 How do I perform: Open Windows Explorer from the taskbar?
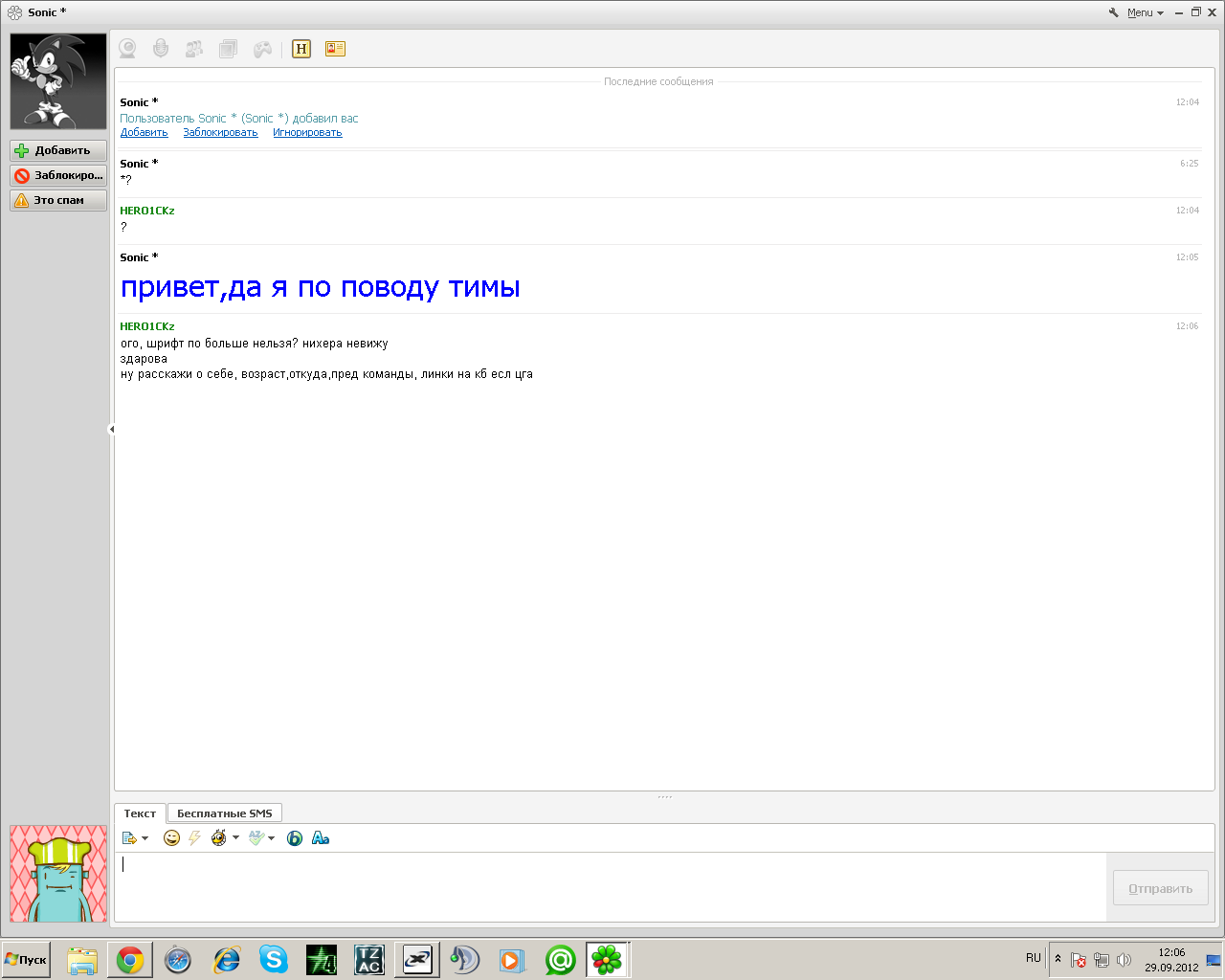[82, 960]
